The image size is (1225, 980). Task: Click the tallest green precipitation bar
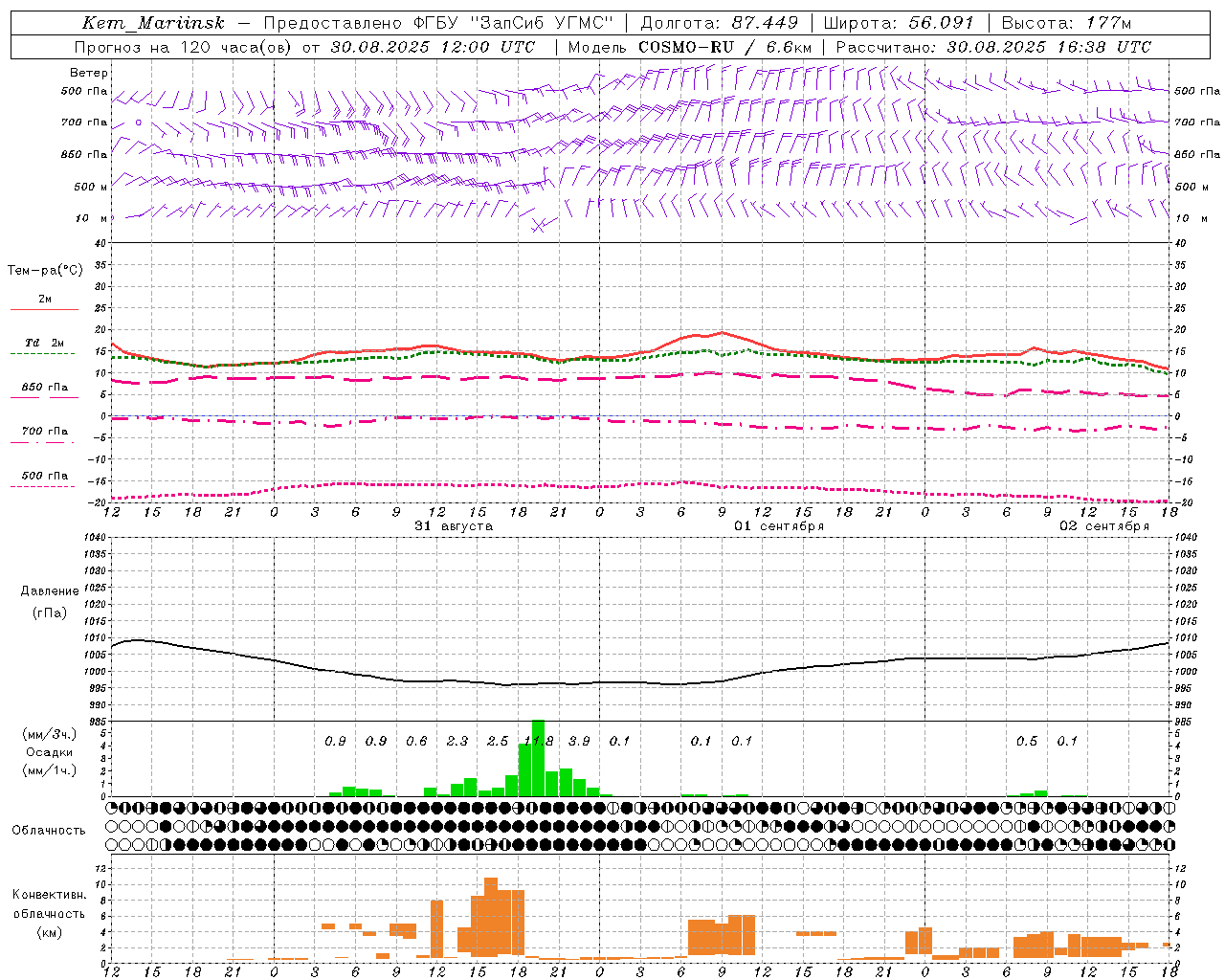point(538,758)
